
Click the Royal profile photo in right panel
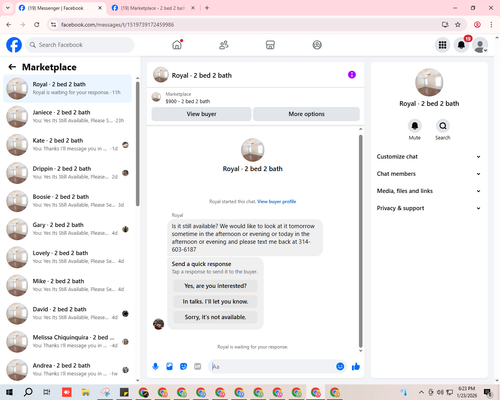(429, 82)
